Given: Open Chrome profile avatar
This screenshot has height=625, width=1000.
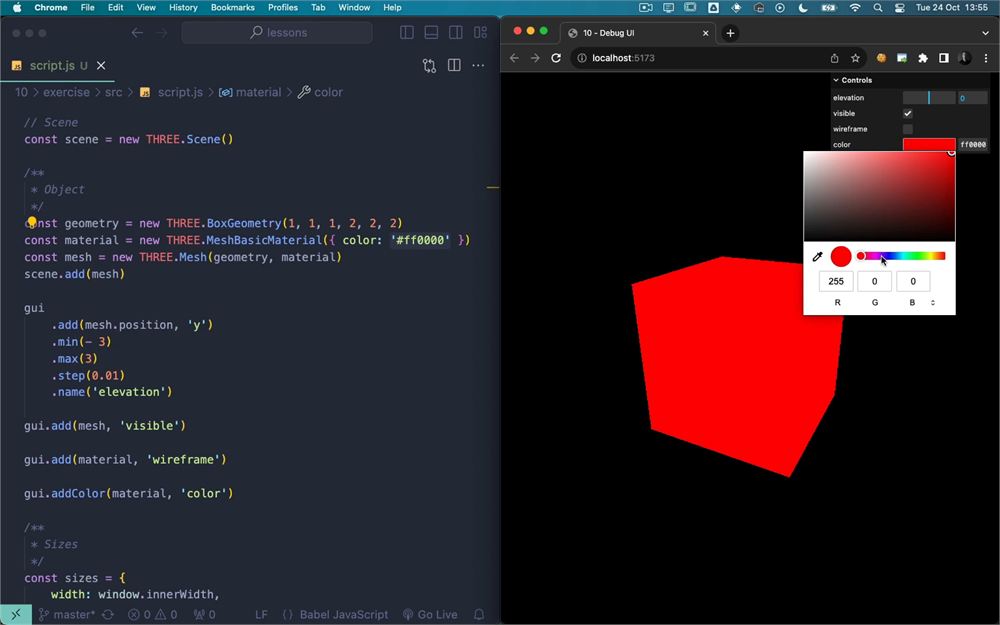Looking at the screenshot, I should (965, 58).
